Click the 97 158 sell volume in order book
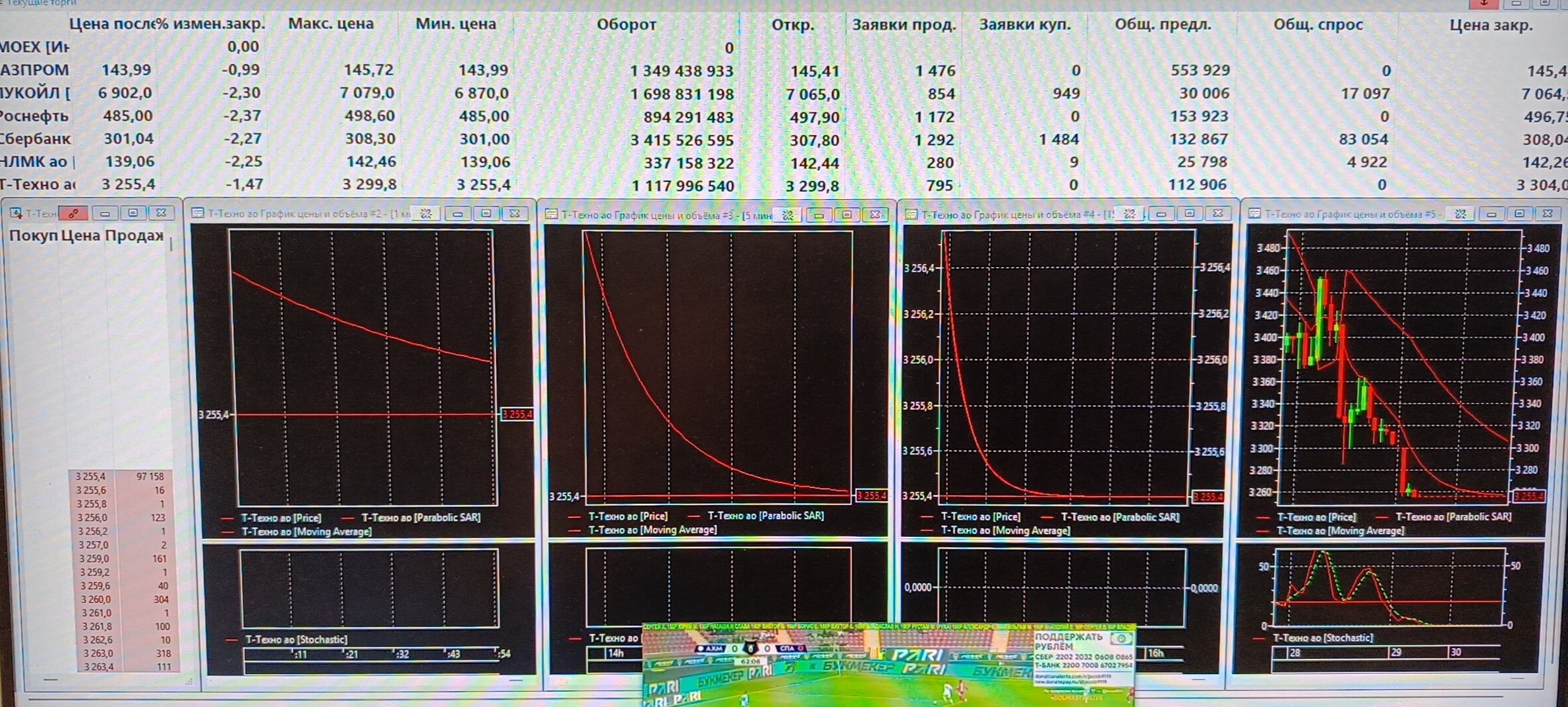This screenshot has height=707, width=1568. [x=150, y=476]
